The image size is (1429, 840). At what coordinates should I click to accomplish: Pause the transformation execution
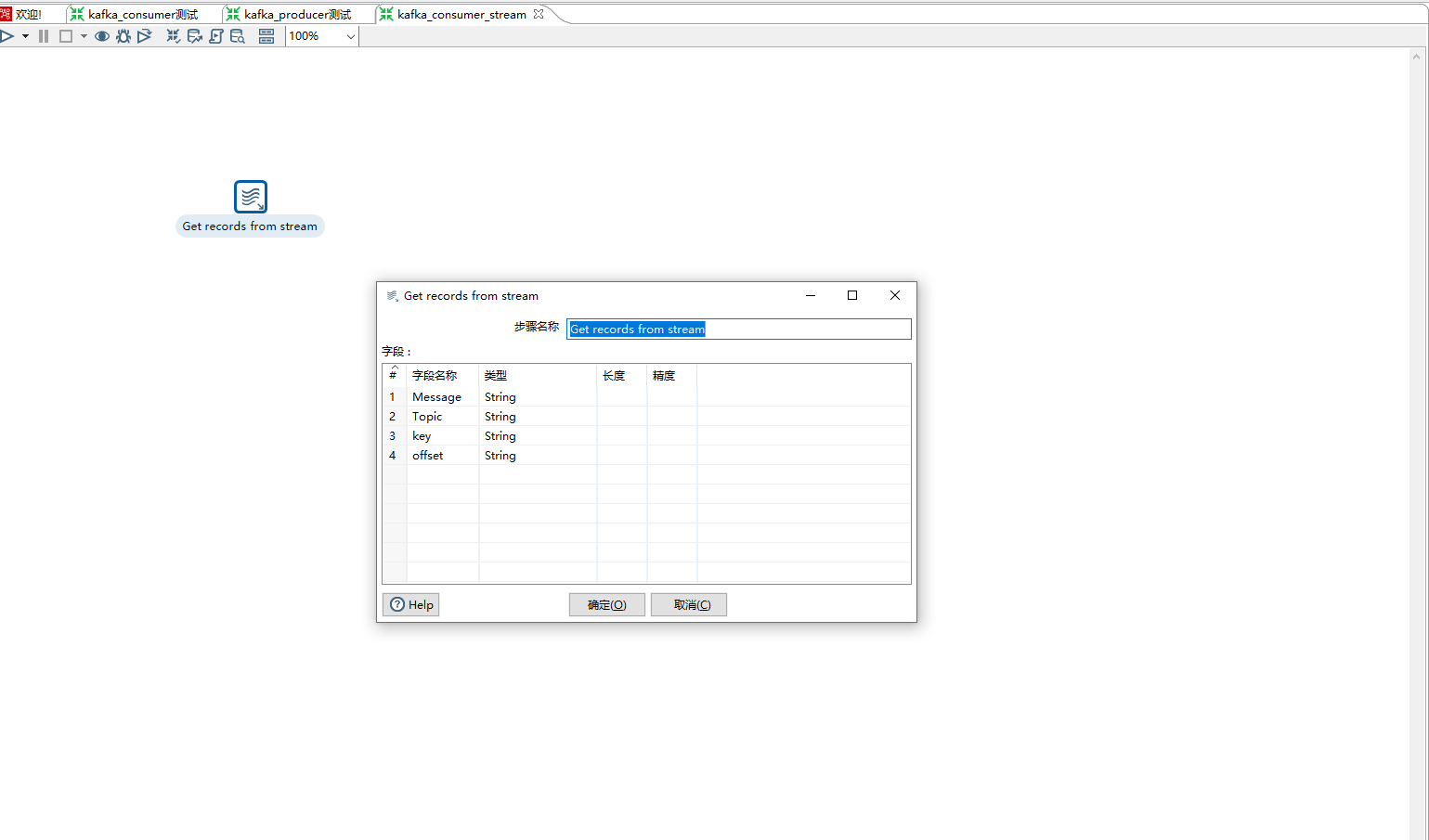pyautogui.click(x=43, y=35)
